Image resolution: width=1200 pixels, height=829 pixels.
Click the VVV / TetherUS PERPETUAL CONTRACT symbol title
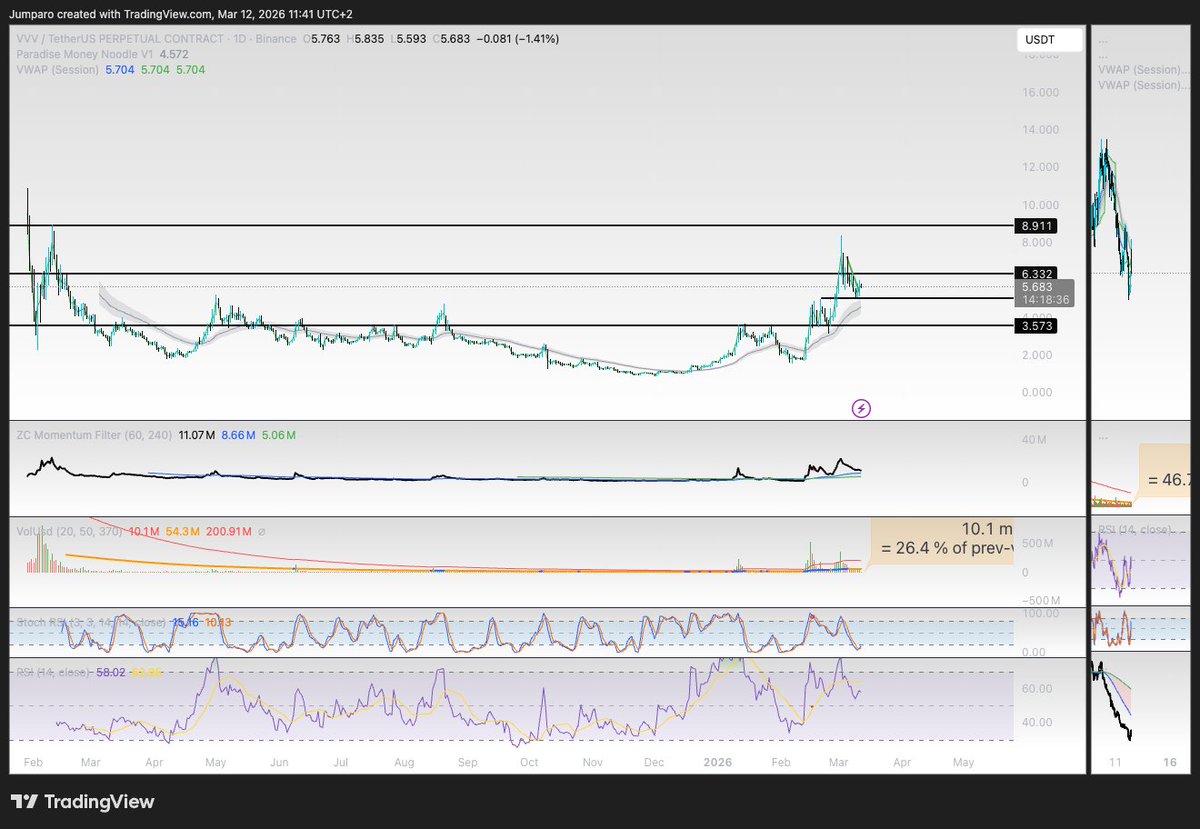pos(155,39)
